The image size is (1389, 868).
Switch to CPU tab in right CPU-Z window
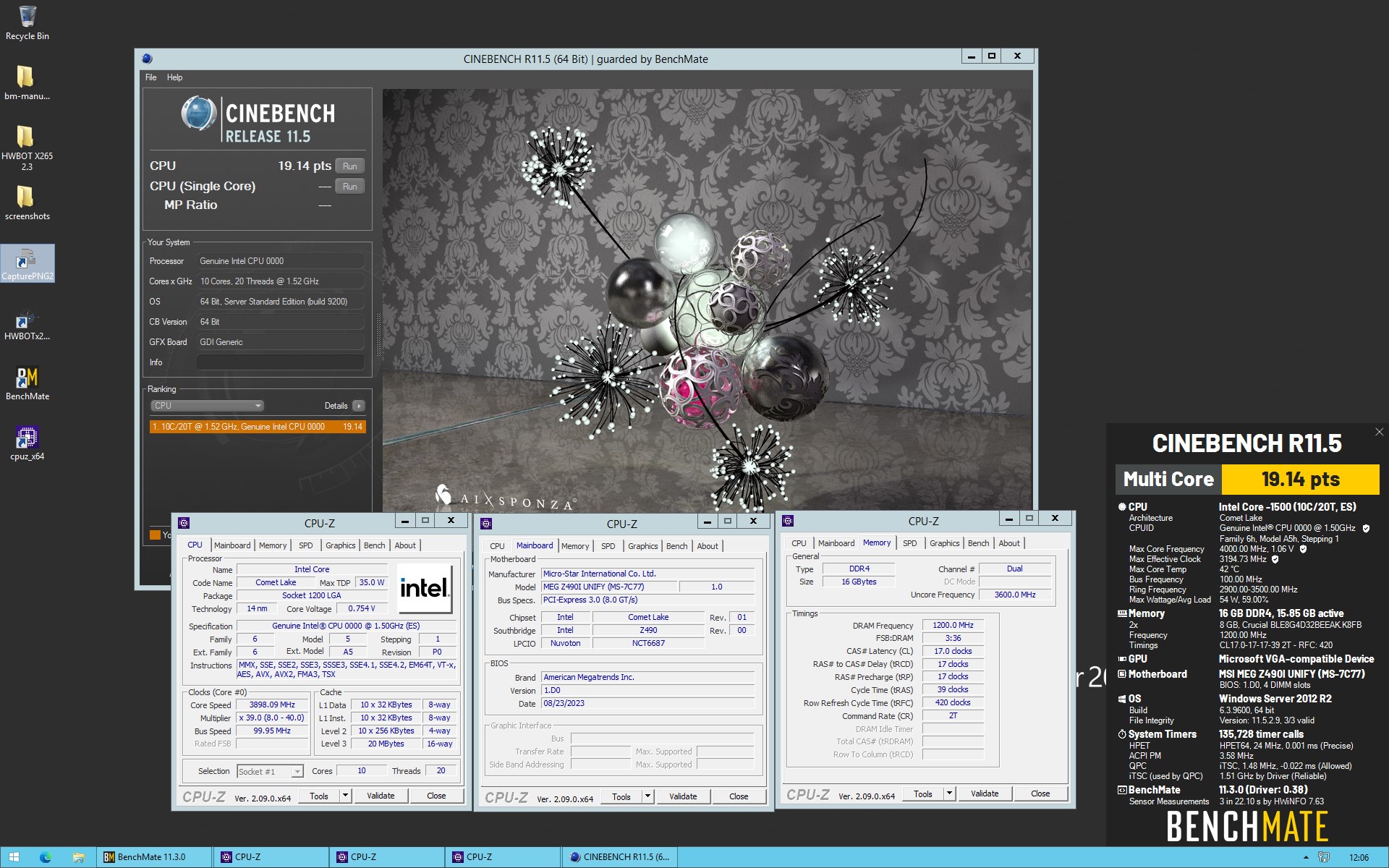click(799, 543)
